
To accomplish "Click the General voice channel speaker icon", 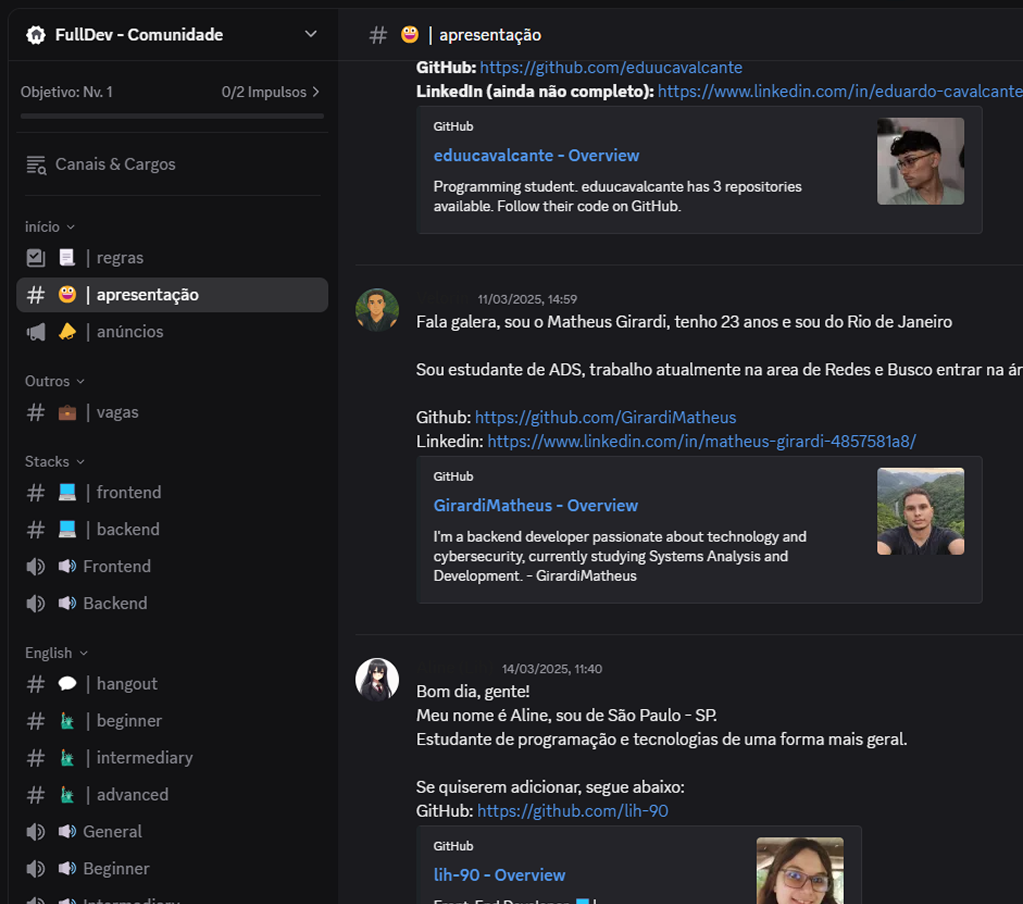I will (x=36, y=832).
